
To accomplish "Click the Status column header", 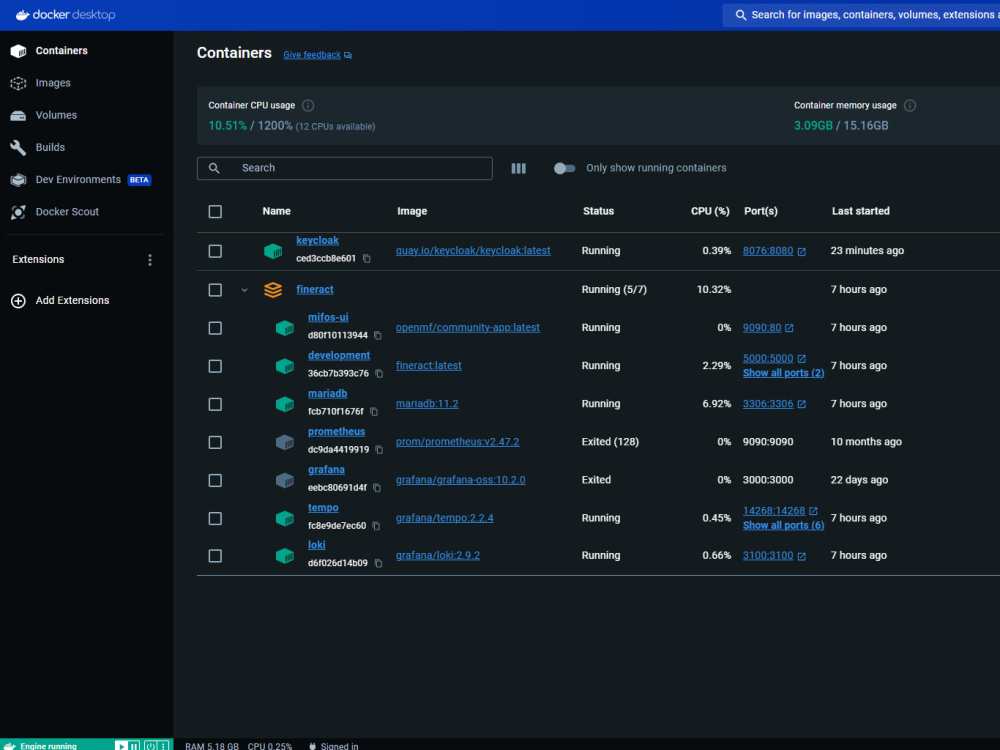I will [598, 211].
